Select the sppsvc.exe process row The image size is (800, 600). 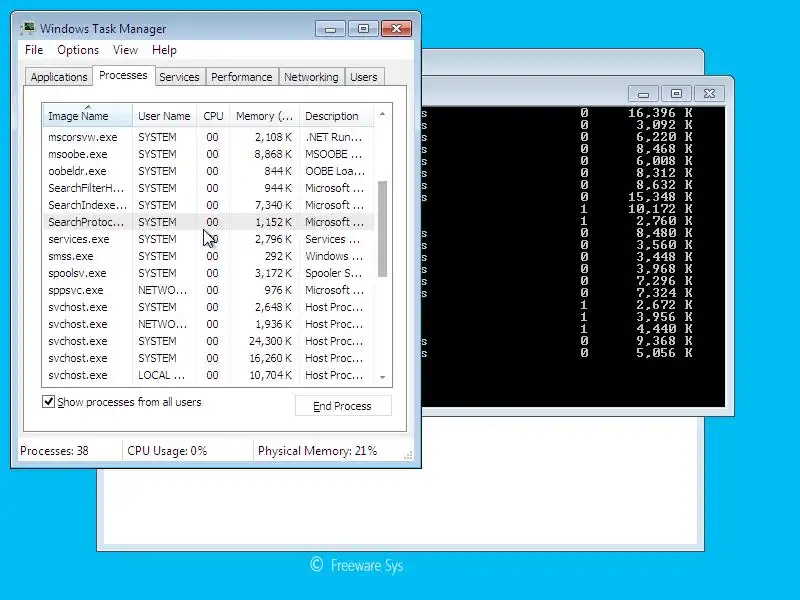coord(208,290)
